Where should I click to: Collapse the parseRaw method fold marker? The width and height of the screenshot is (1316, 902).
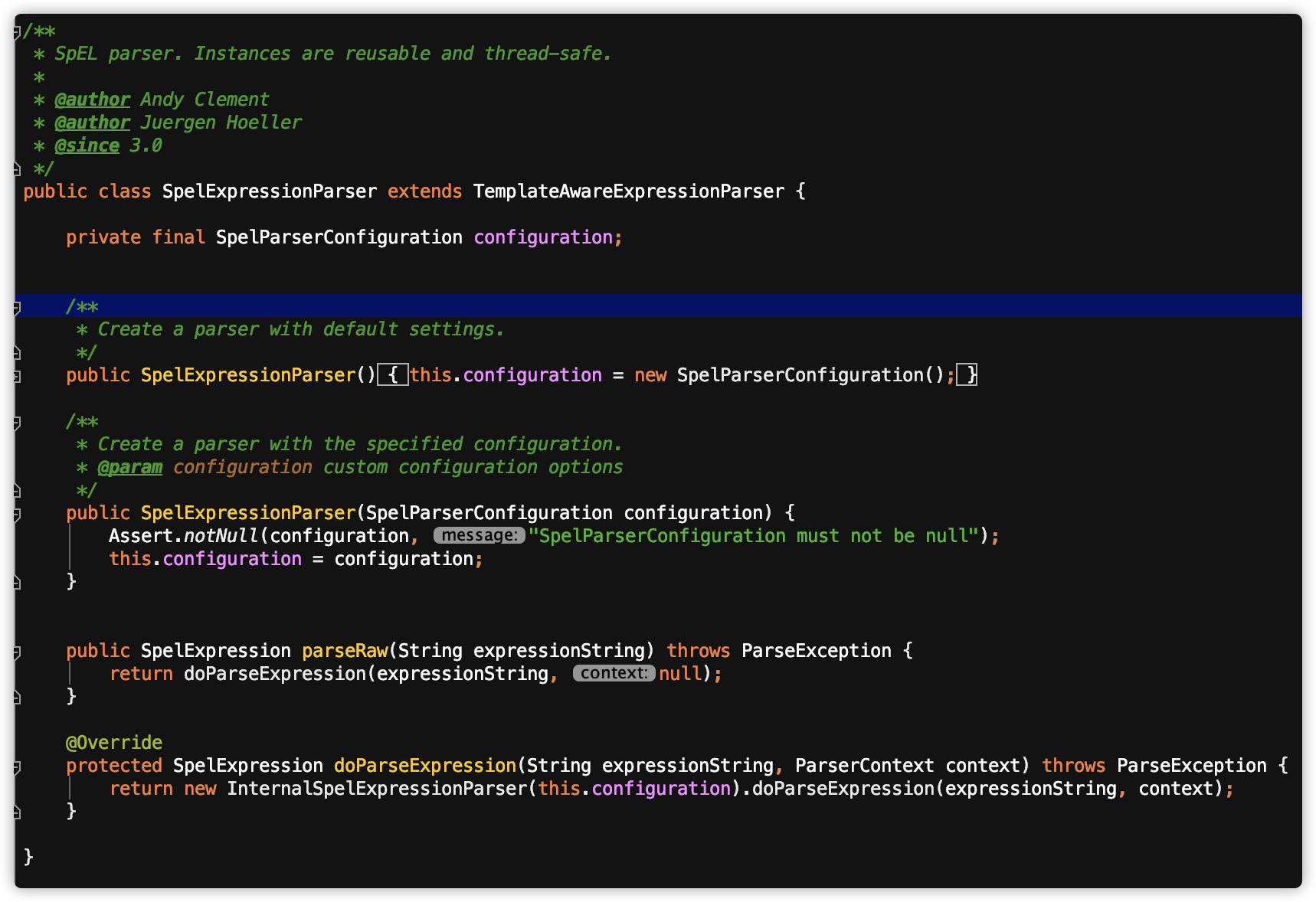tap(17, 652)
